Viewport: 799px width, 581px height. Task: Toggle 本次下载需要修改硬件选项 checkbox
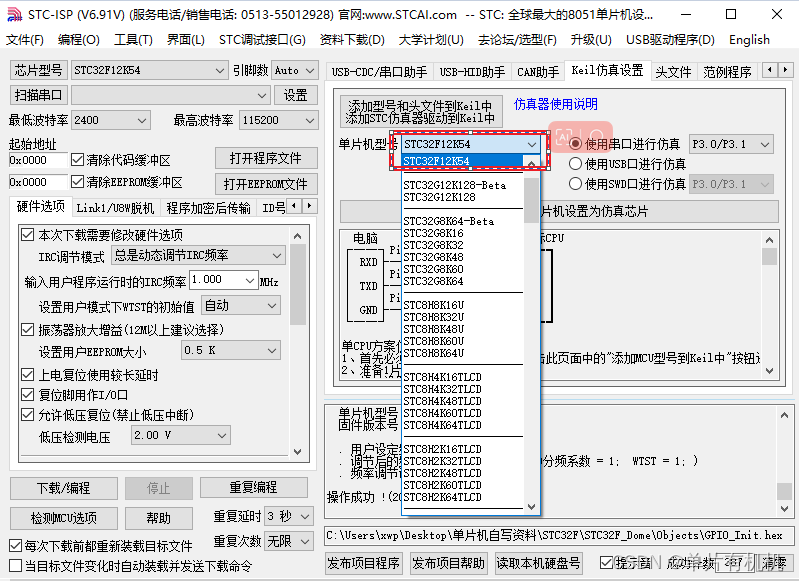27,235
